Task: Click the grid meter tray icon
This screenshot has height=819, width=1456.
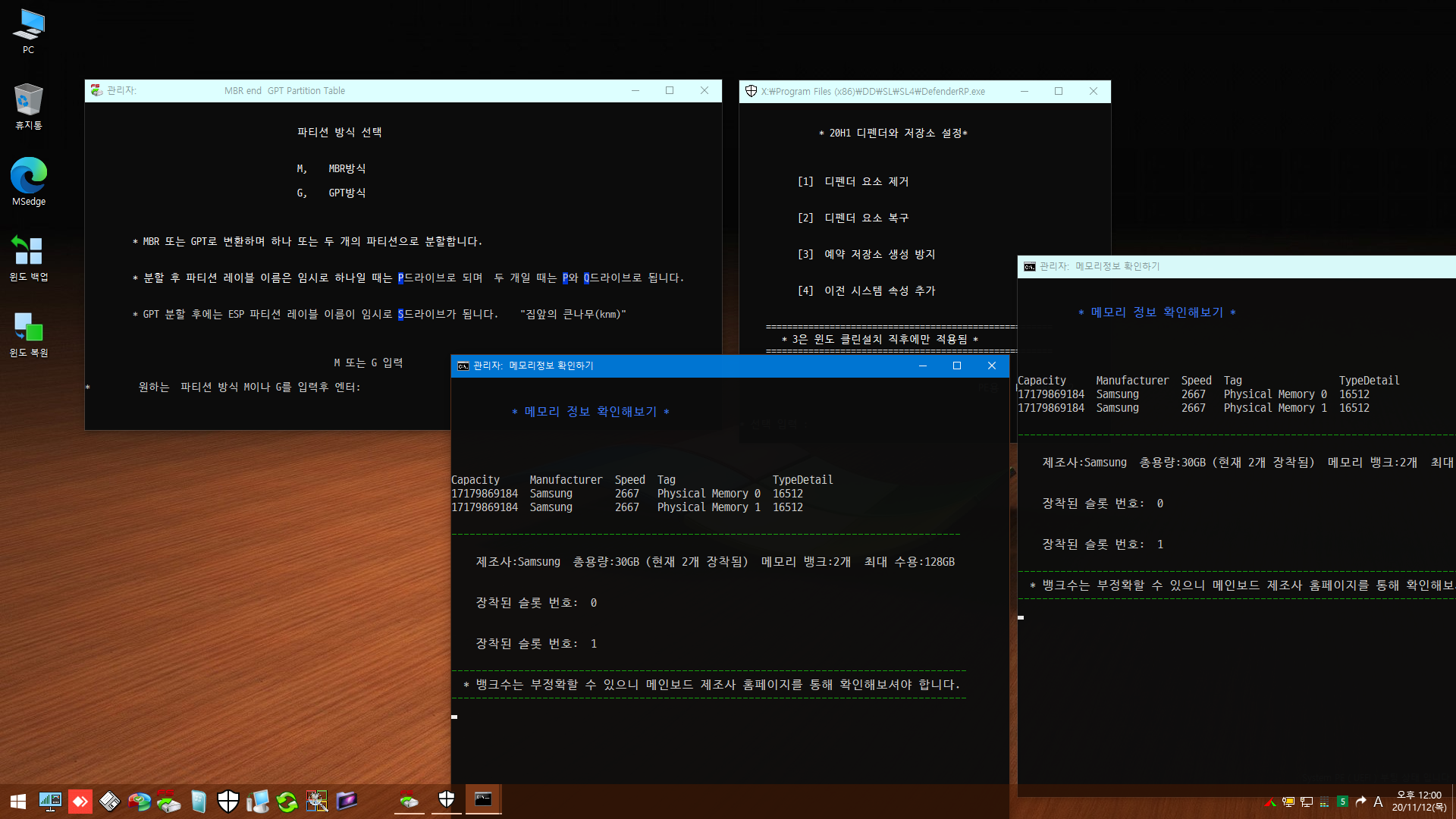Action: pos(1325,802)
